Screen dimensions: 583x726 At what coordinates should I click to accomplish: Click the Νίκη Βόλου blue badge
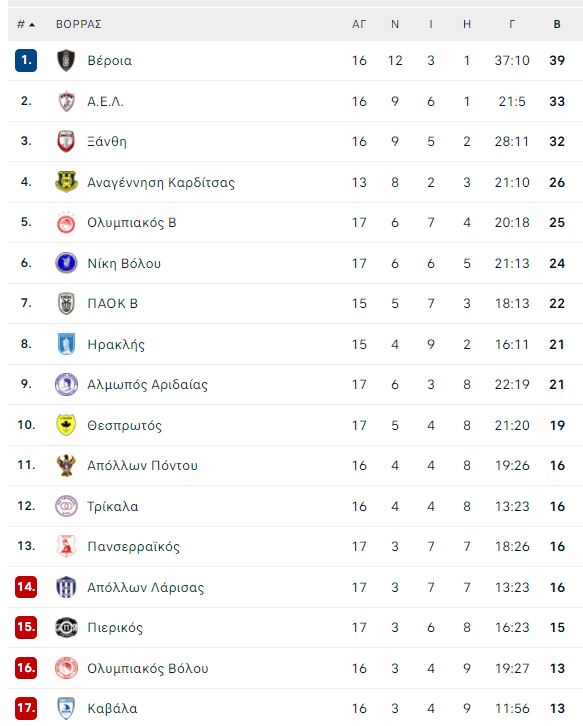66,263
